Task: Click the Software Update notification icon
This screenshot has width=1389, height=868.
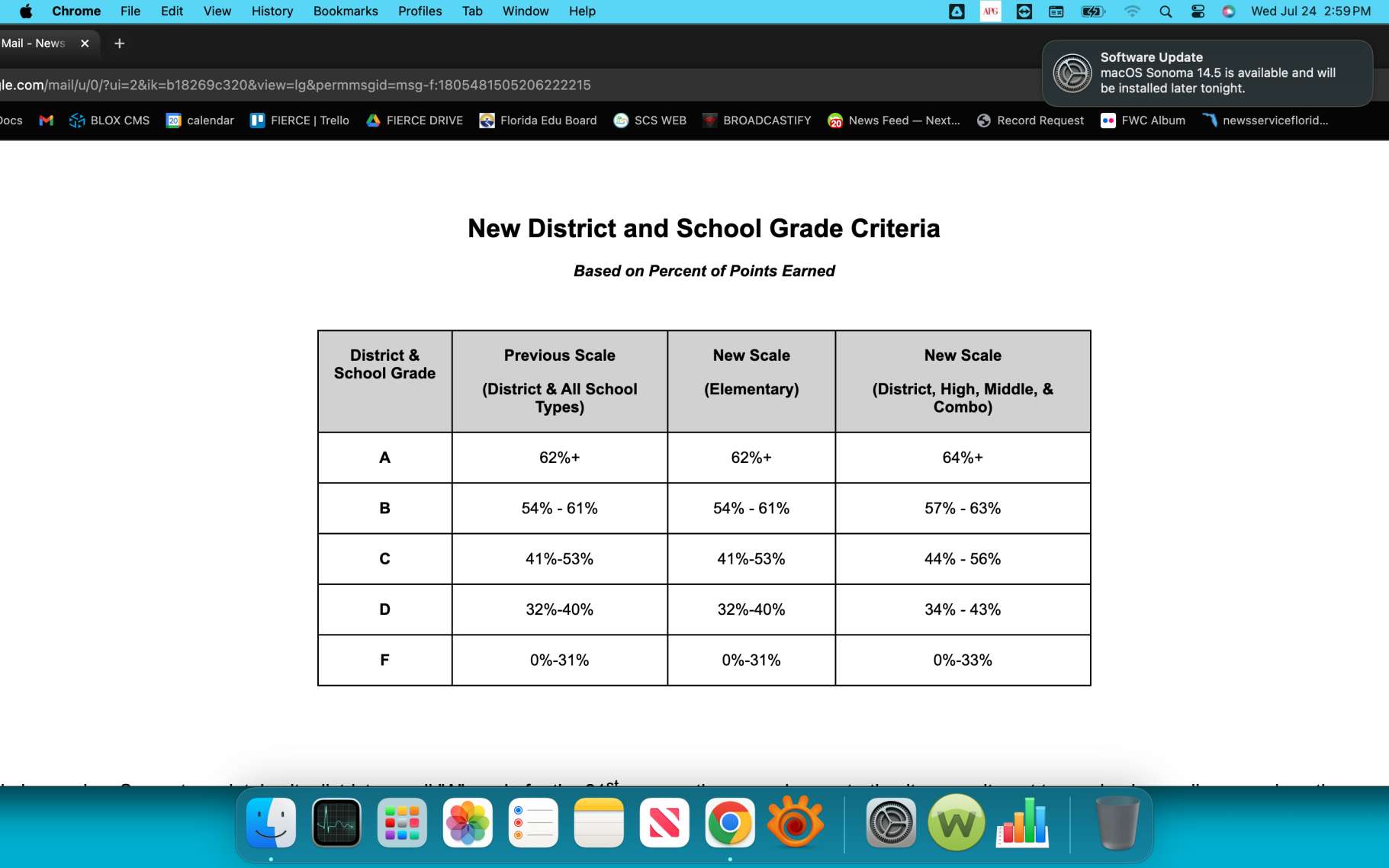Action: tap(1072, 73)
